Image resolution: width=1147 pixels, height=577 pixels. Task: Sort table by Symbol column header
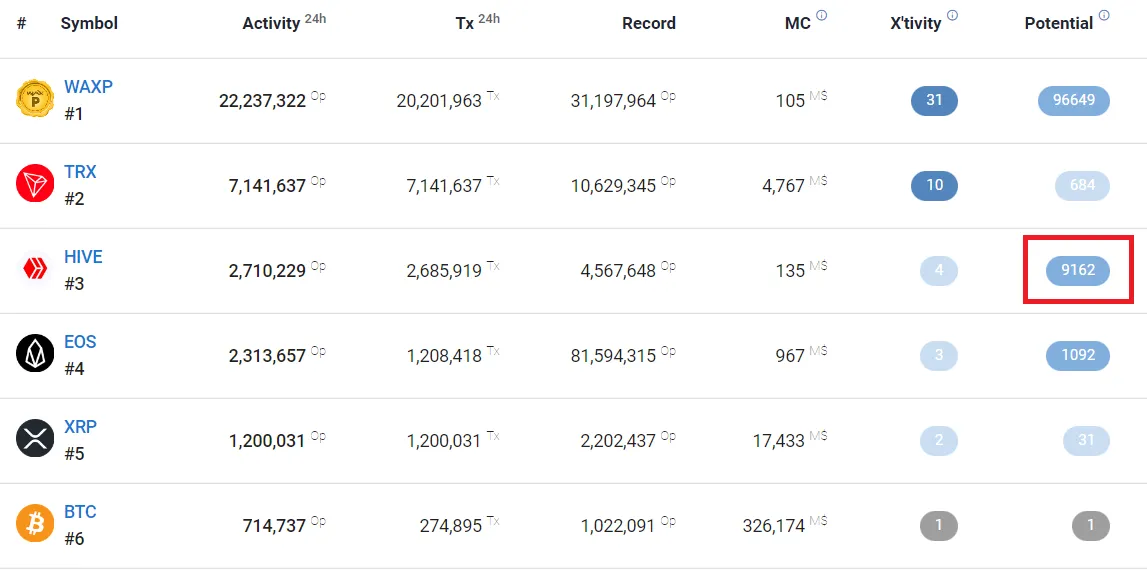coord(89,23)
